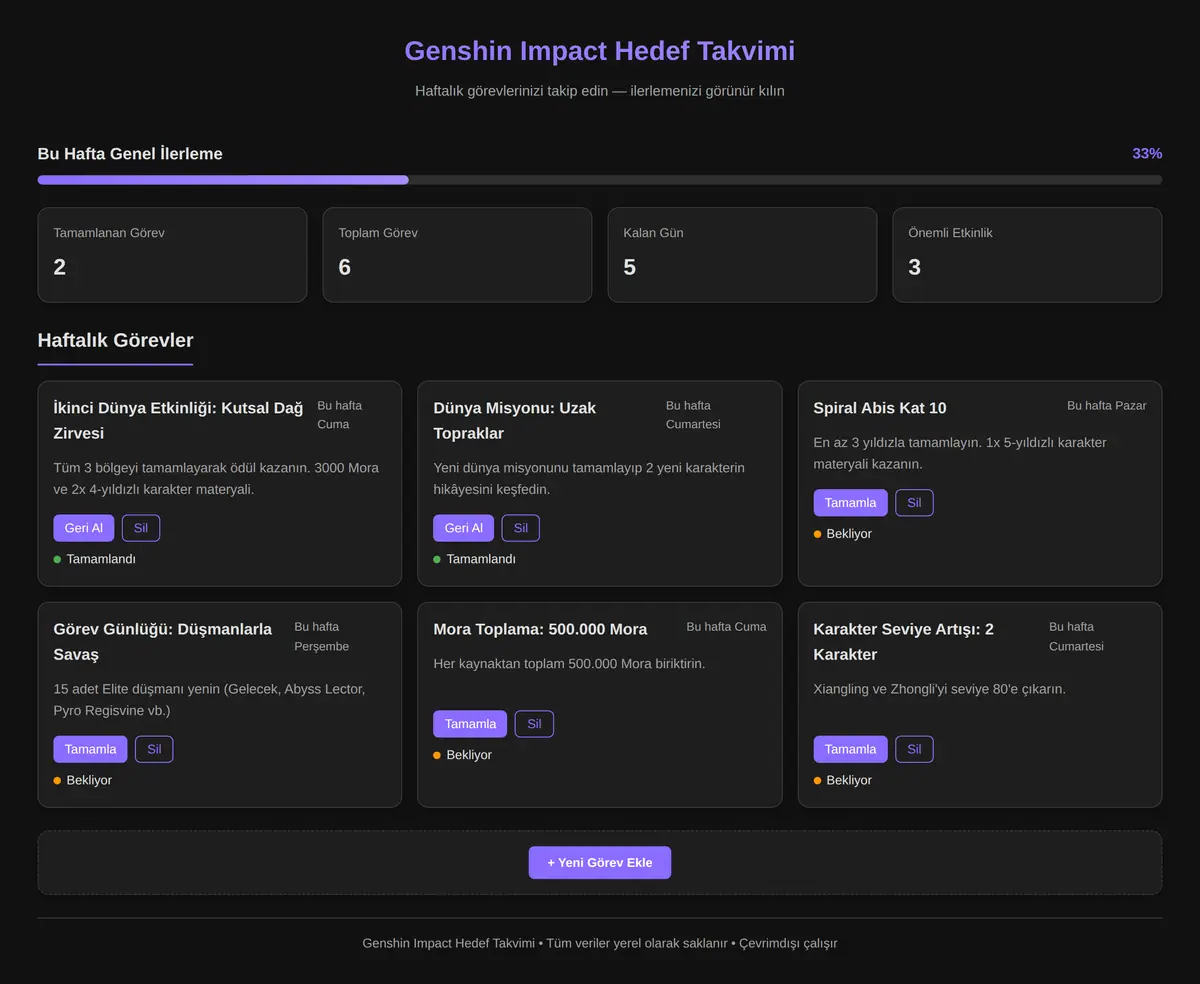Click Tamamla on Karakter Seviye Artışı card
Viewport: 1200px width, 984px height.
pos(851,749)
